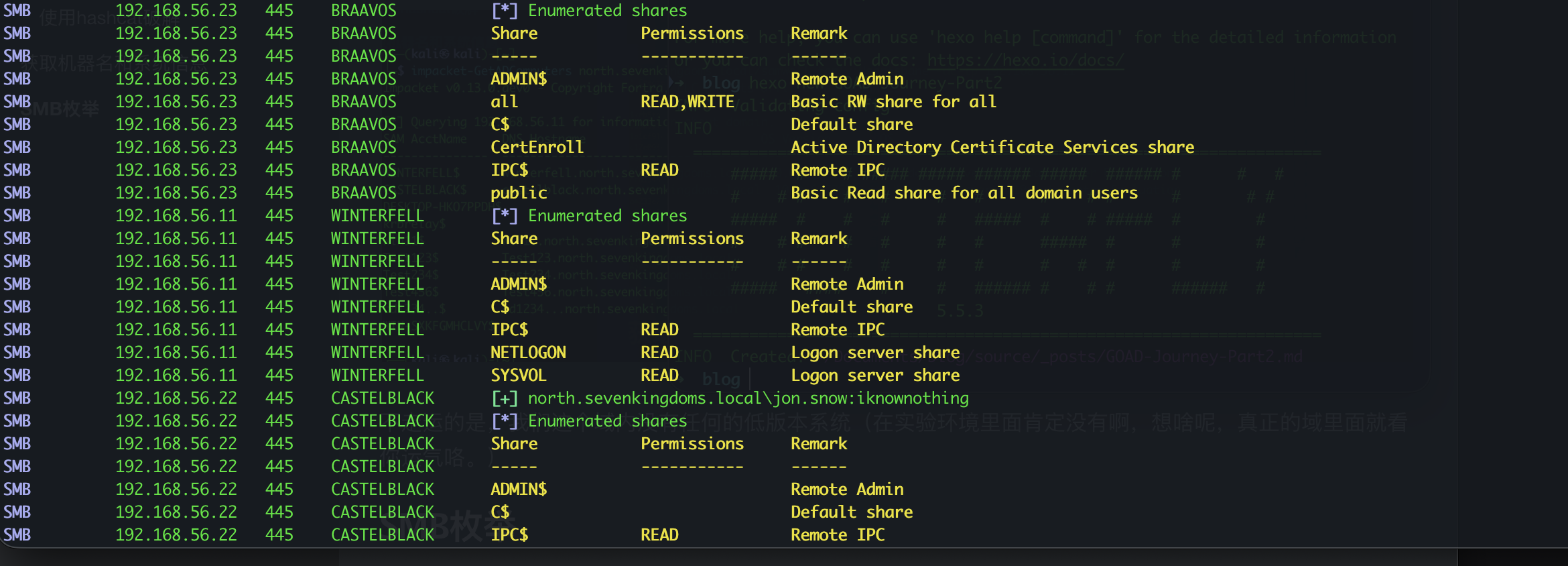This screenshot has width=1568, height=566.
Task: Click the 'Remark' header in the WINTERFELL table
Action: click(x=818, y=239)
